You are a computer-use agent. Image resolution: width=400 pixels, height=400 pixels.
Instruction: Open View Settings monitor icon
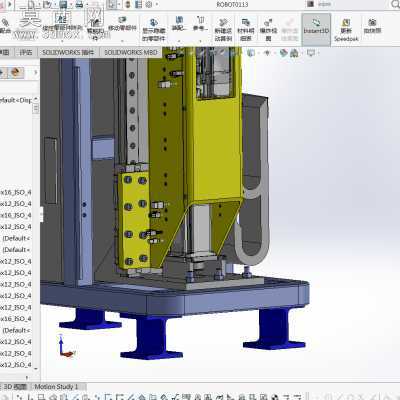pos(311,53)
